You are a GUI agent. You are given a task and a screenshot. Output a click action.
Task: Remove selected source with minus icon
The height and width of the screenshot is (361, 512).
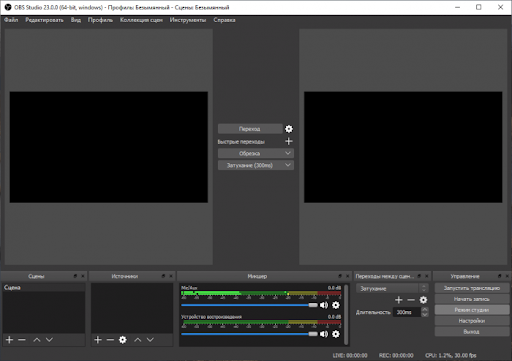tap(110, 340)
